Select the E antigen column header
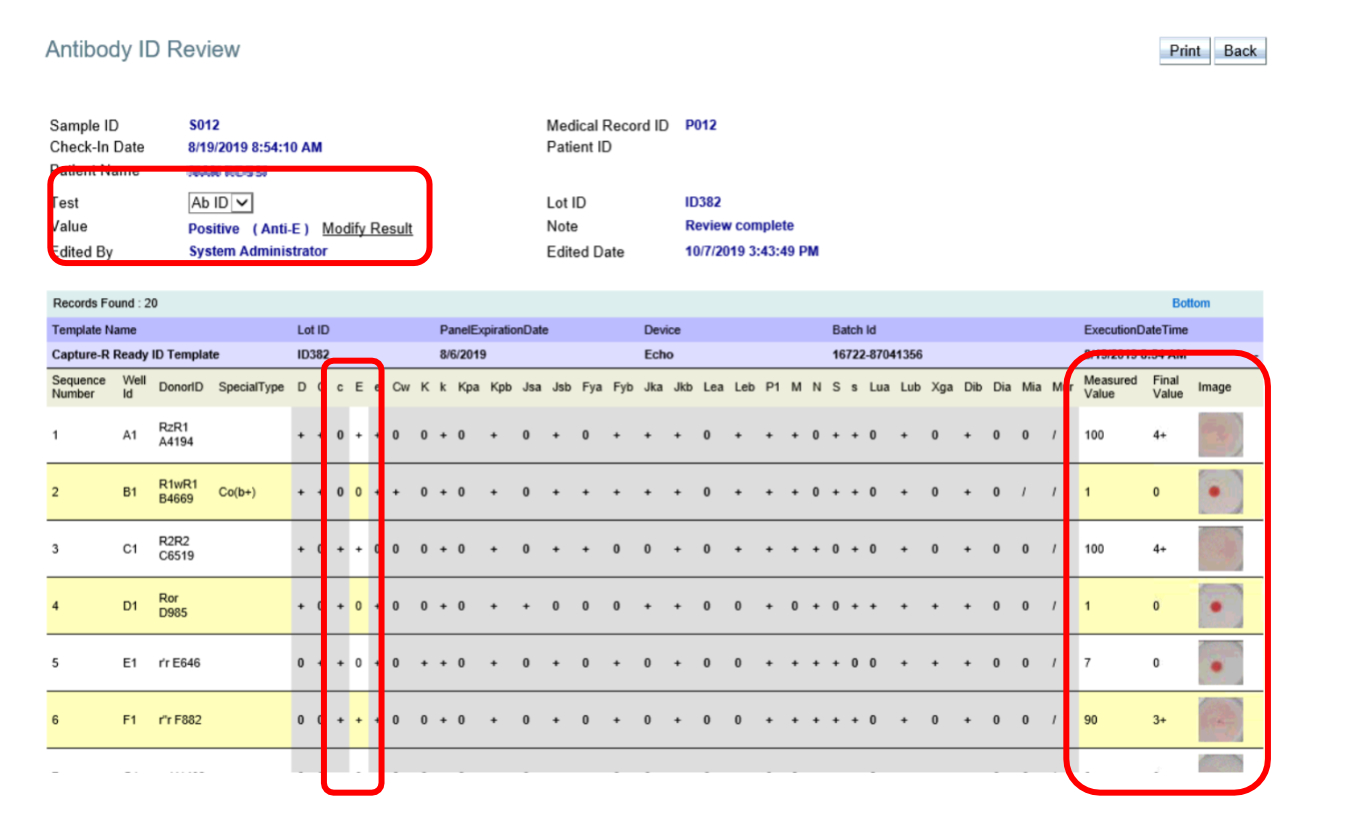The height and width of the screenshot is (819, 1347). click(359, 387)
